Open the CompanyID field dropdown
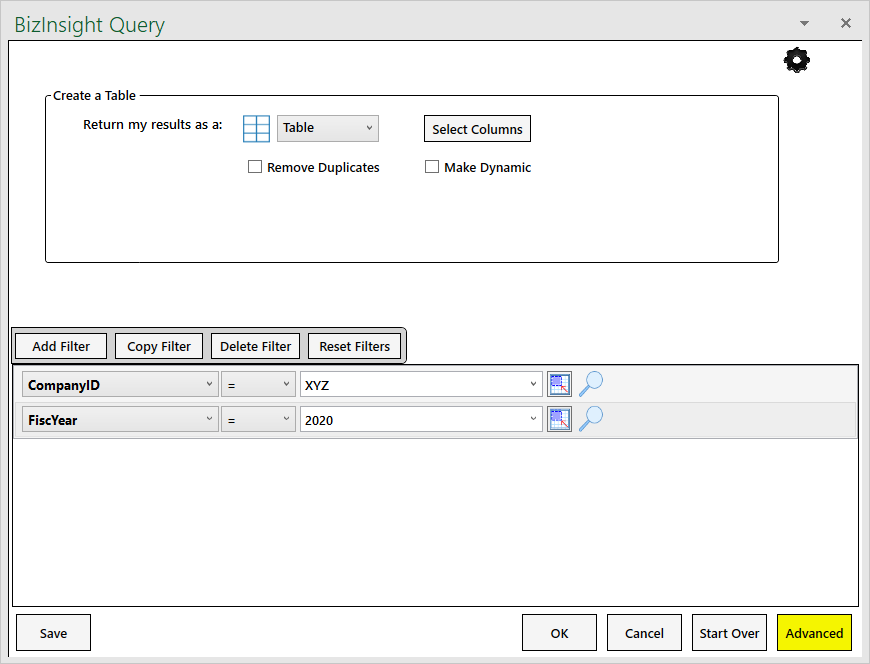The height and width of the screenshot is (664, 870). (120, 384)
